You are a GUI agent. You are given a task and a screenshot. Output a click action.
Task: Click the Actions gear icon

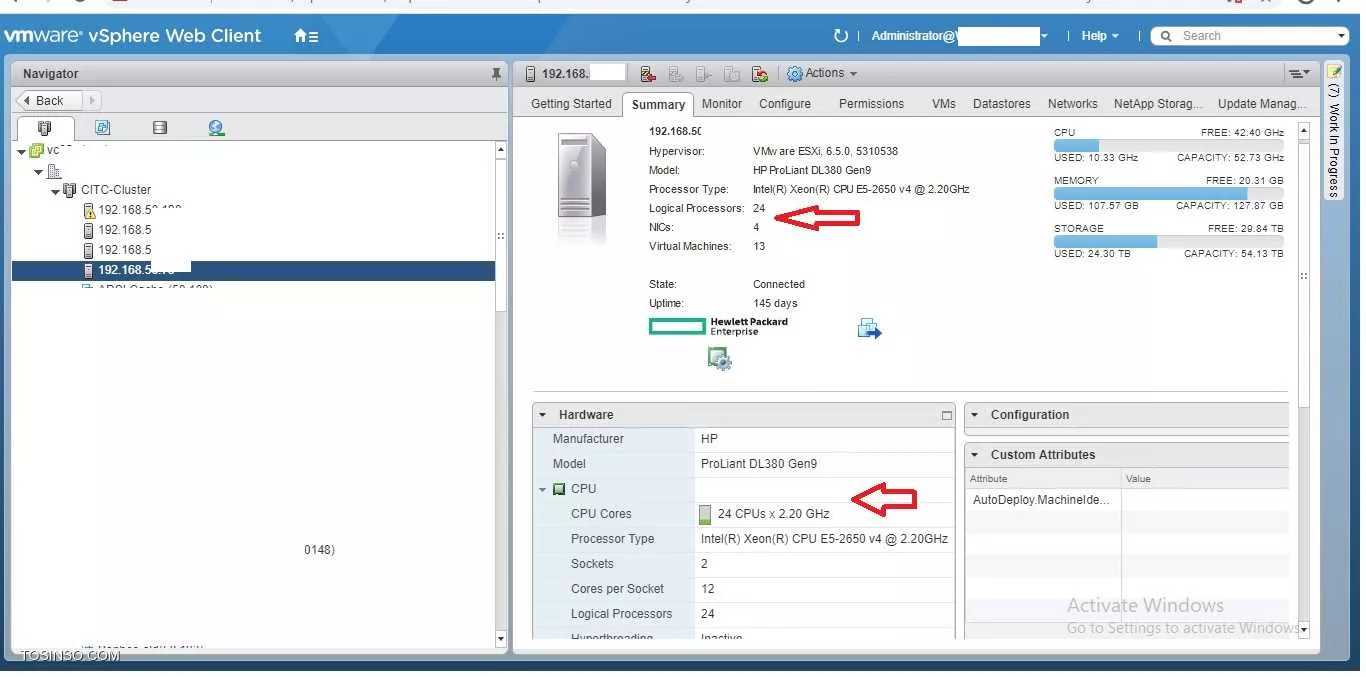795,74
